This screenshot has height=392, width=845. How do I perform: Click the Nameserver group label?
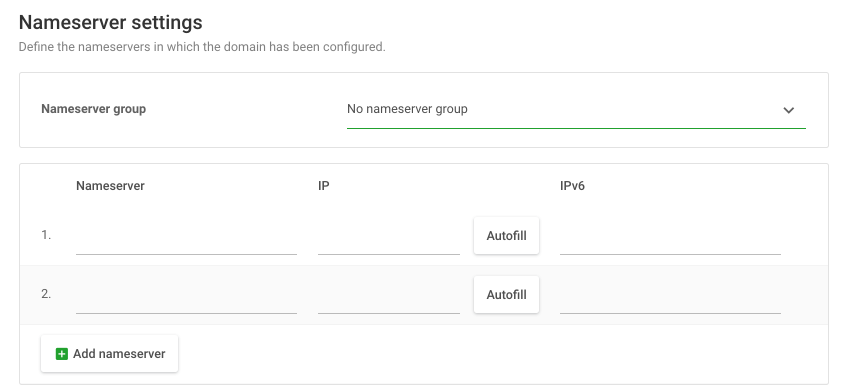click(94, 109)
